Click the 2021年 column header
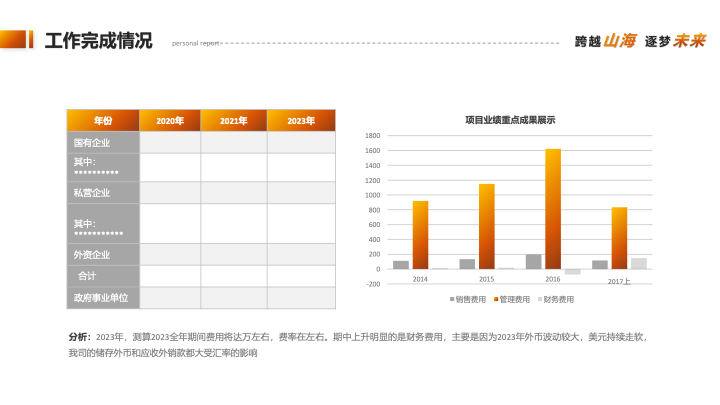 (x=234, y=121)
